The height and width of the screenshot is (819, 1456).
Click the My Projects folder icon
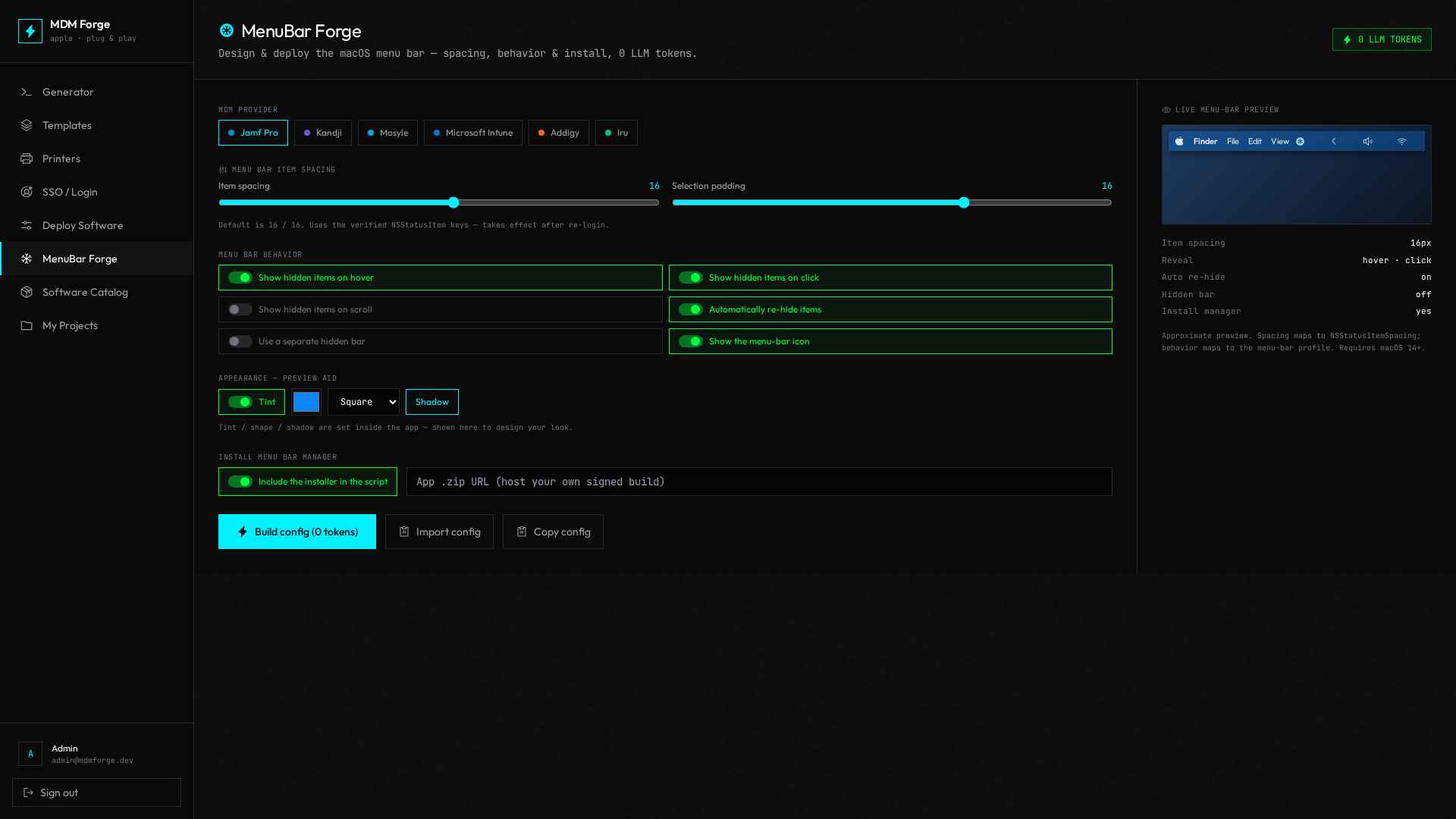point(27,325)
